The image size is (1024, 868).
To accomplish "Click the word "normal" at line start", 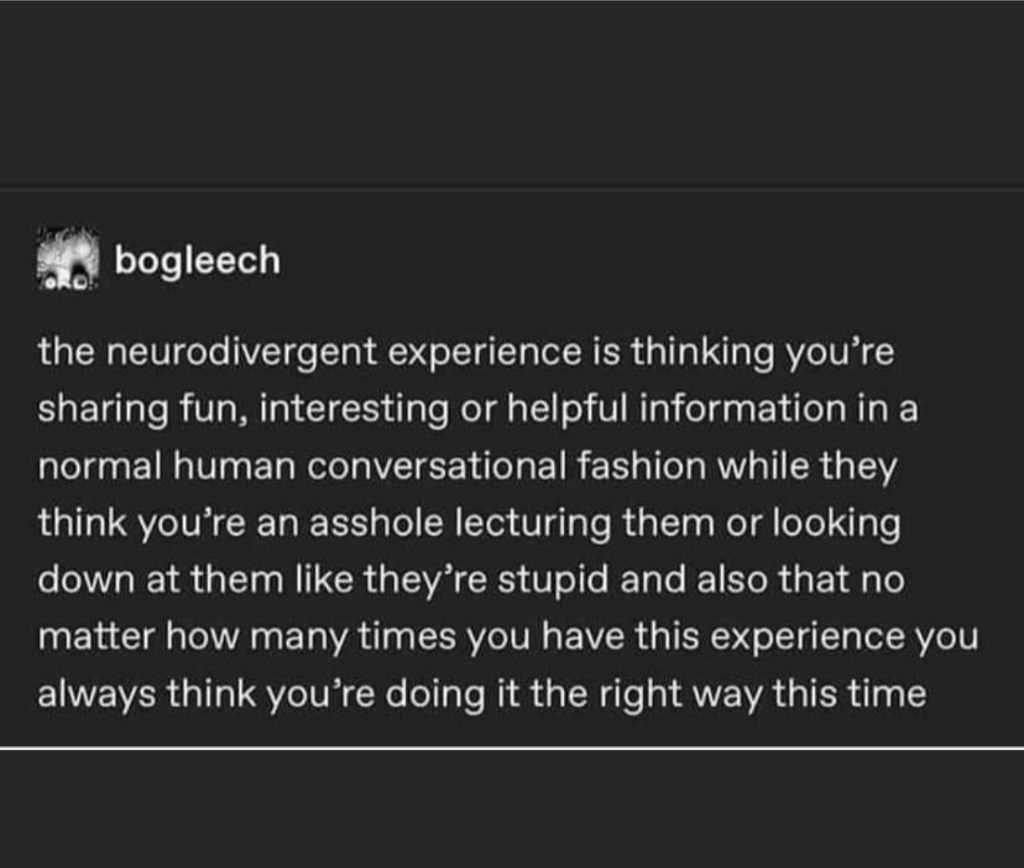I will pos(99,466).
